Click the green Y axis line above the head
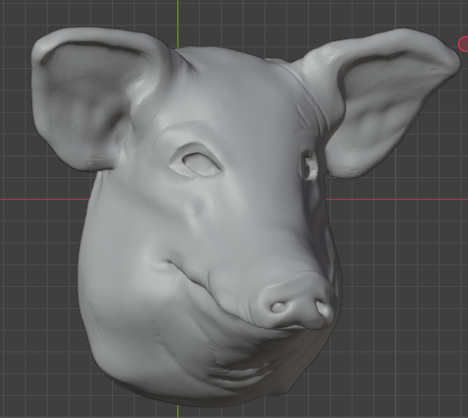 (178, 23)
